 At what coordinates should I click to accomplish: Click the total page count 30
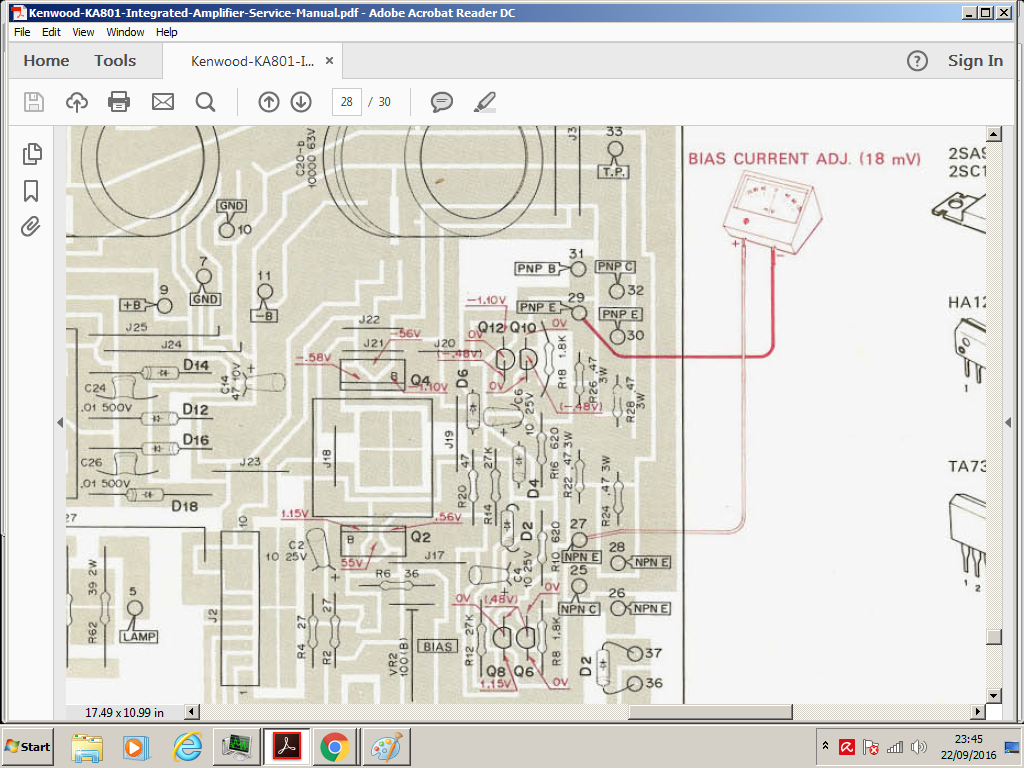click(384, 102)
